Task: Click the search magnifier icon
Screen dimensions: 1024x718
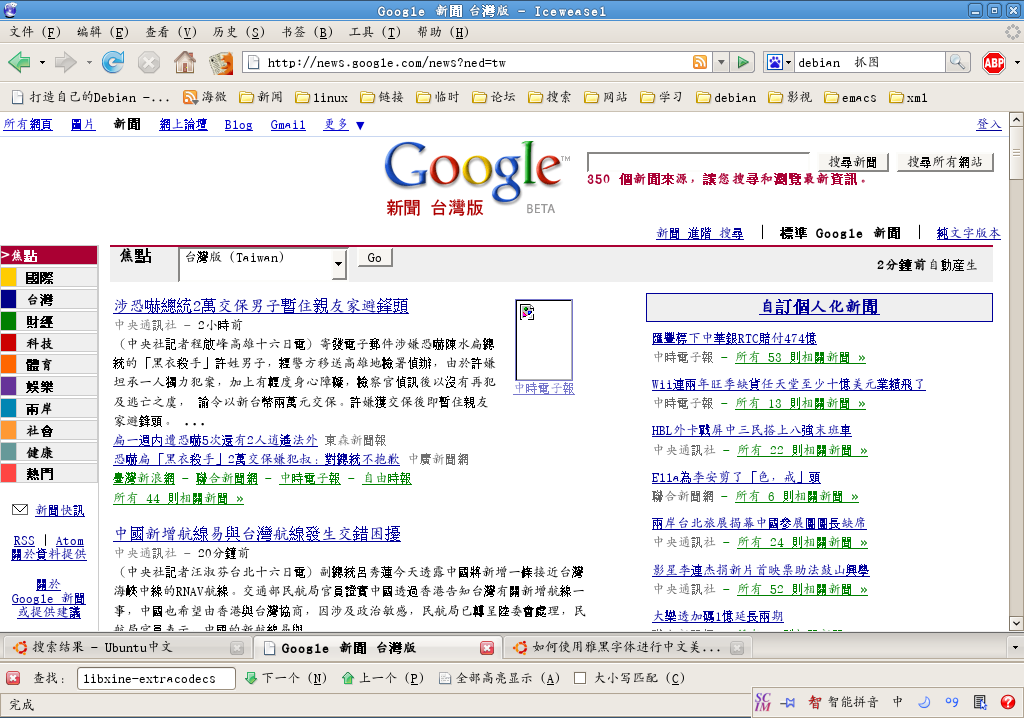Action: point(957,62)
